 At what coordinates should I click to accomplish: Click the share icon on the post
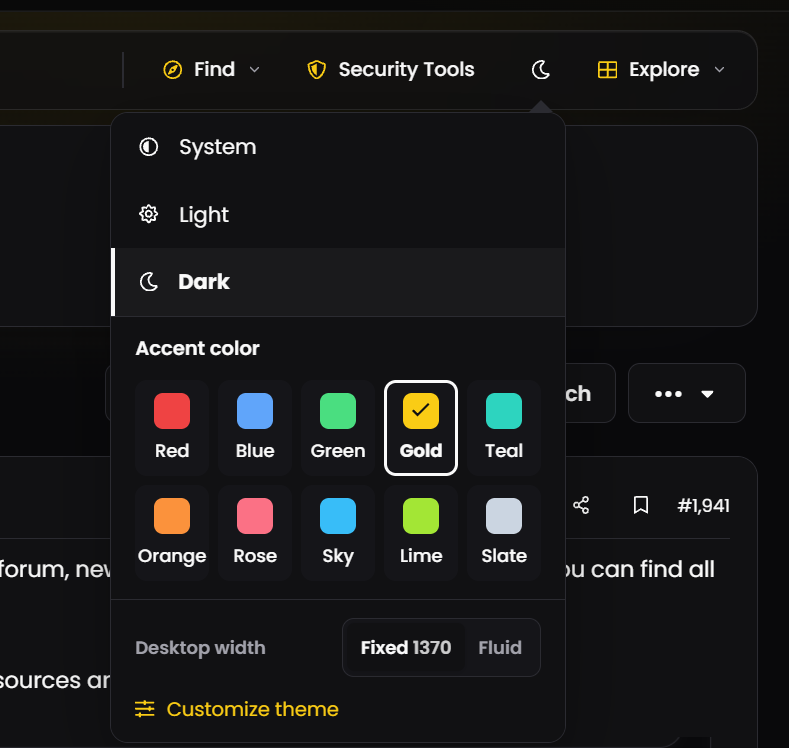click(581, 505)
